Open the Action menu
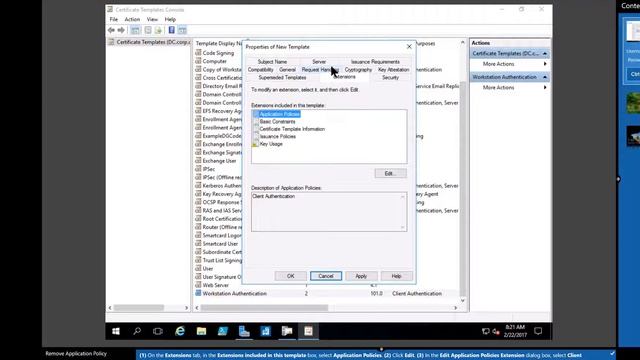The image size is (640, 360). coord(132,19)
